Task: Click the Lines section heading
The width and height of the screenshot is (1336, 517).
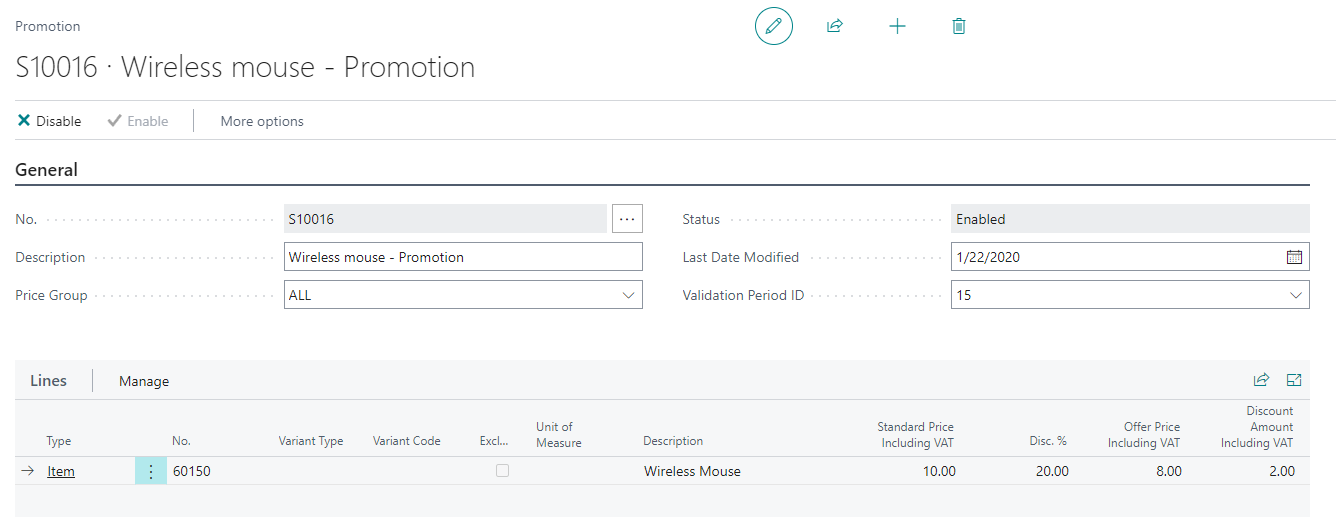Action: coord(48,381)
